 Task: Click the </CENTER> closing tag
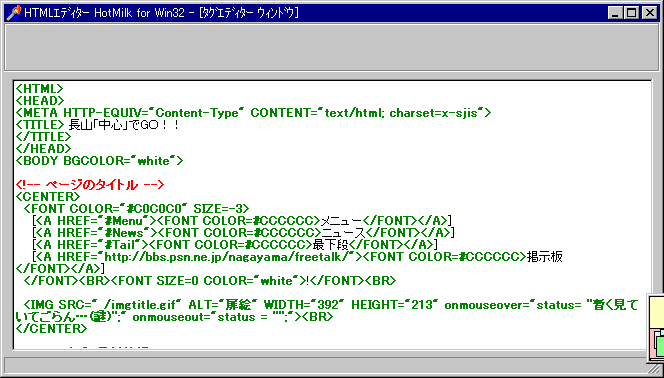tap(51, 328)
